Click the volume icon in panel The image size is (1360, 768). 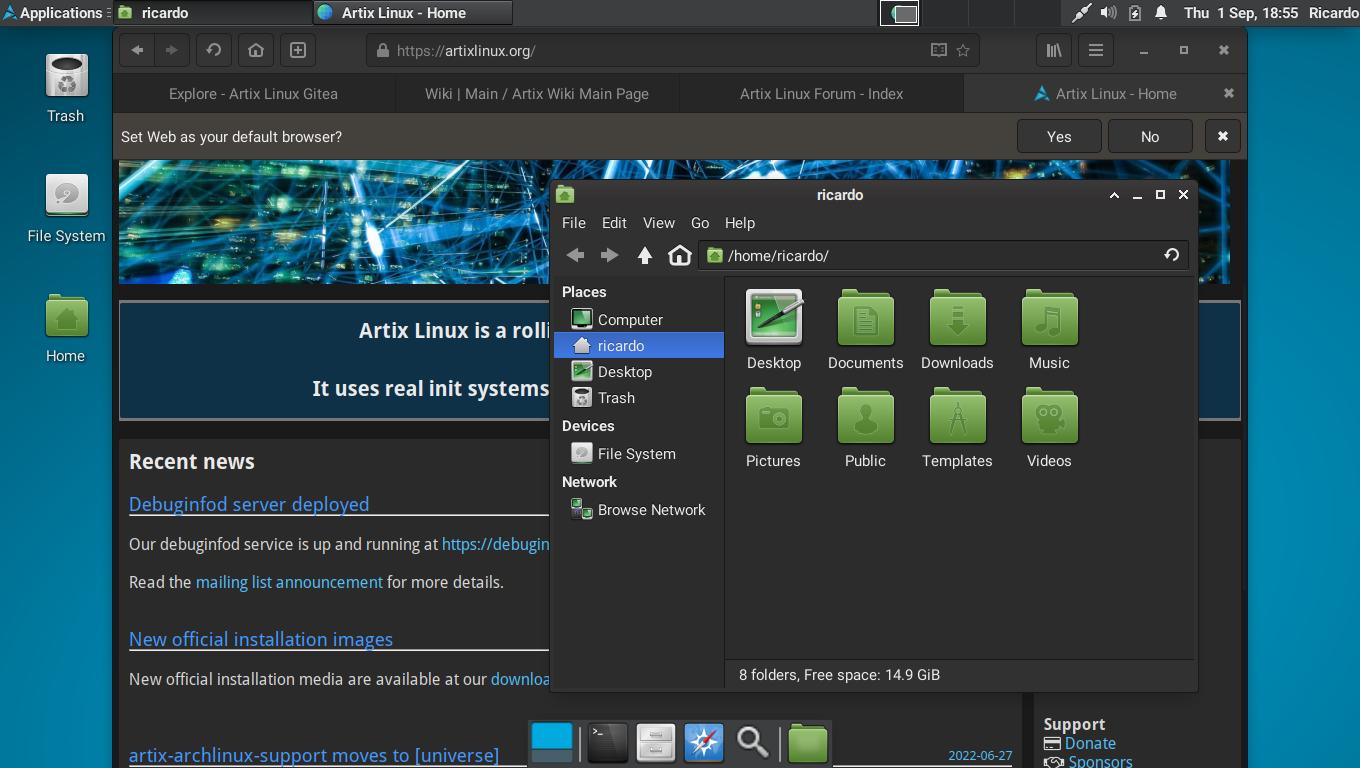tap(1108, 13)
